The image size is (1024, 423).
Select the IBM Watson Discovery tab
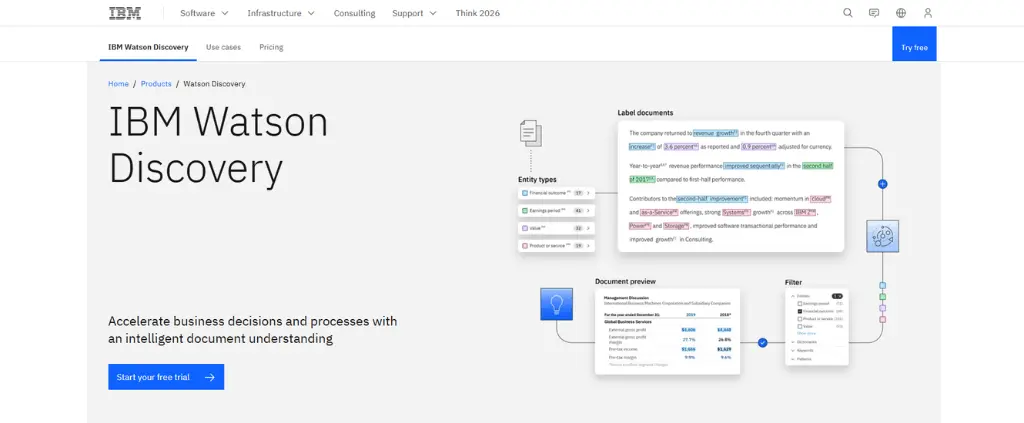pyautogui.click(x=148, y=47)
